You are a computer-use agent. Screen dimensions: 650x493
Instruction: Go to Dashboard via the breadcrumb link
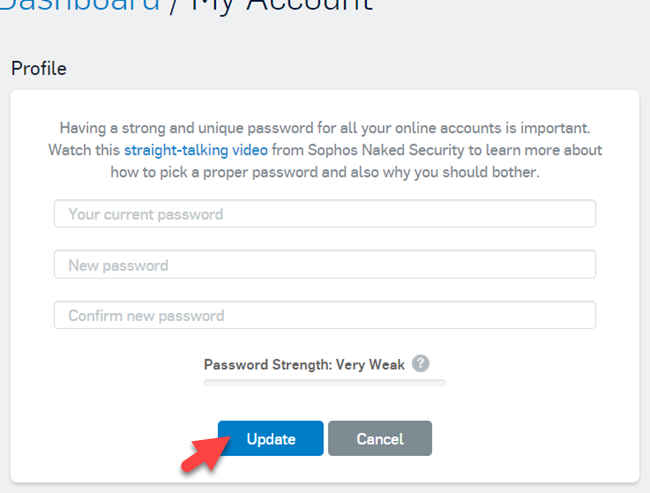[80, 4]
